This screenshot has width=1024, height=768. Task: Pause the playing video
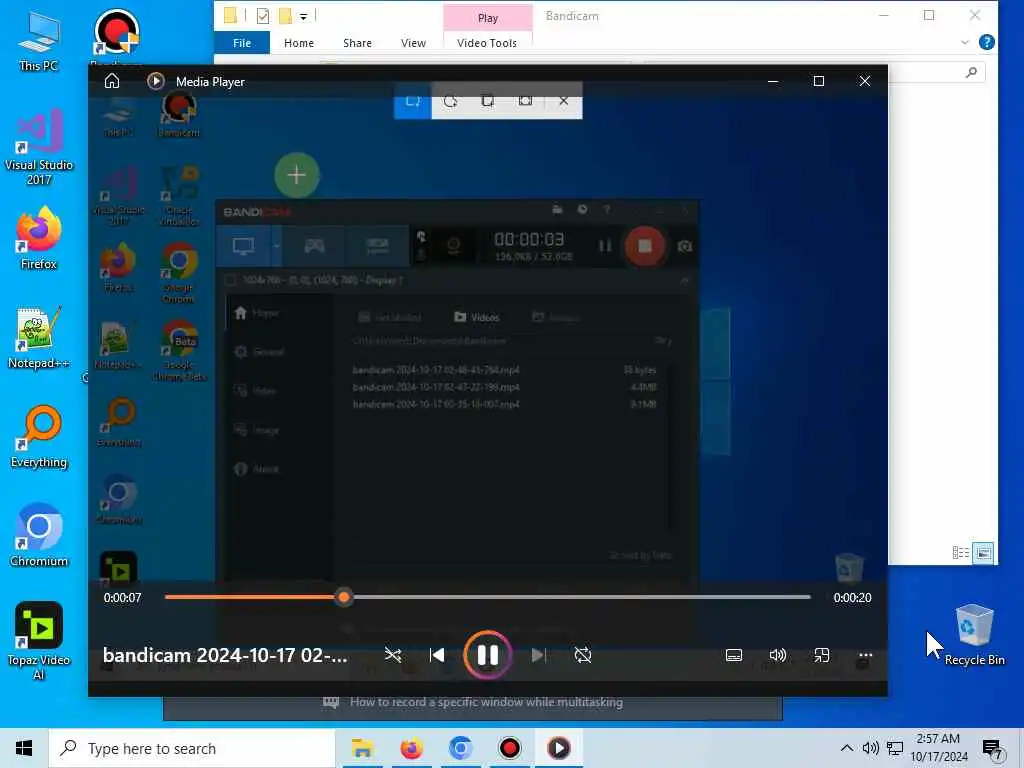[487, 655]
